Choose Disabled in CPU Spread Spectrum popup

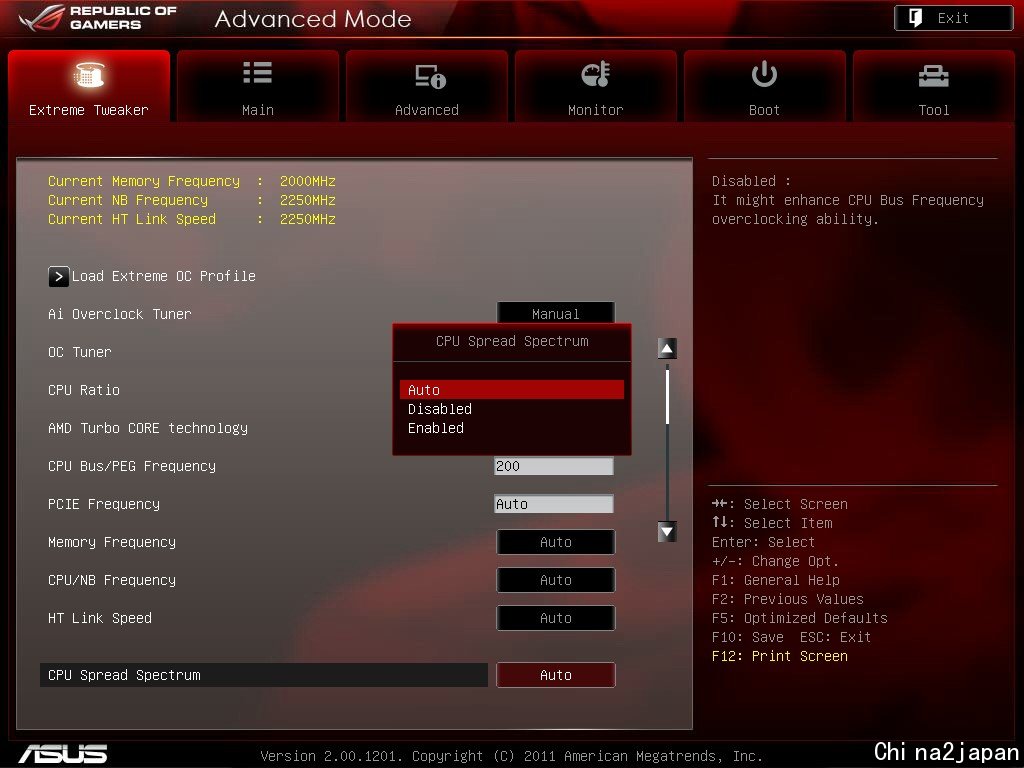tap(511, 409)
